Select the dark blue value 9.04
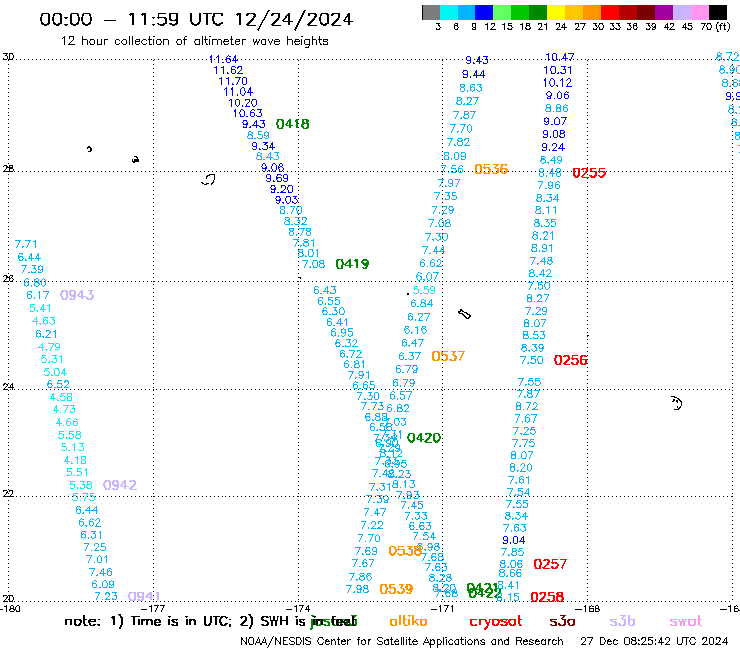 513,540
